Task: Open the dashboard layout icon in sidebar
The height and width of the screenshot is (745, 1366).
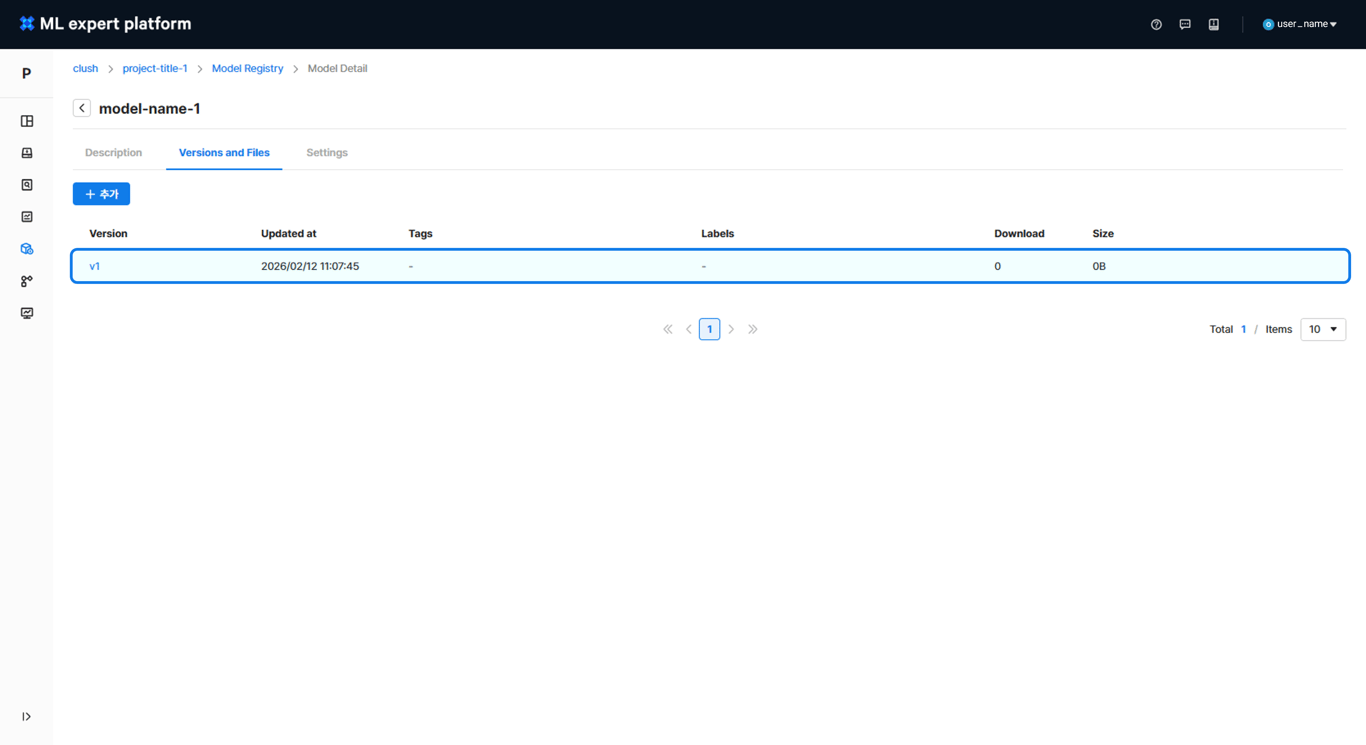Action: point(27,121)
